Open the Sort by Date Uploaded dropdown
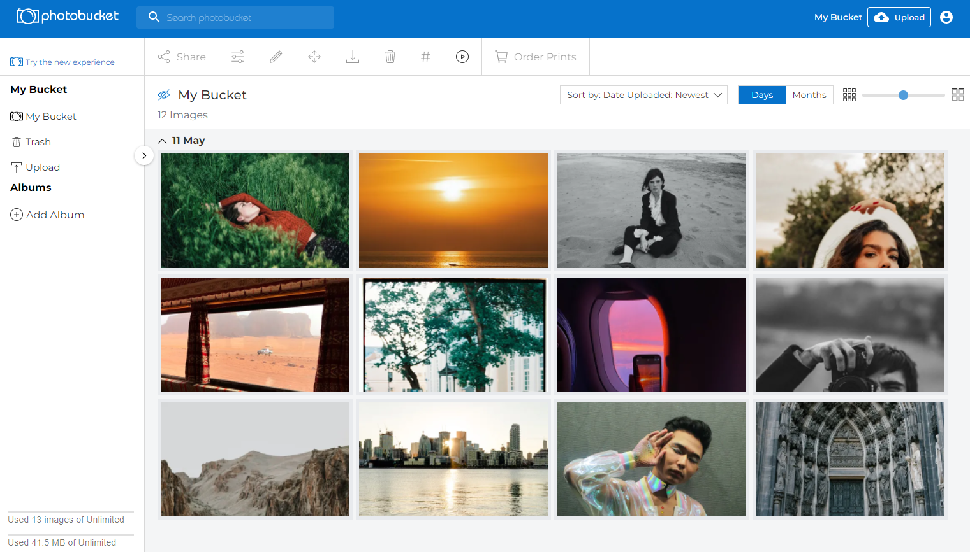This screenshot has height=552, width=970. (x=643, y=95)
